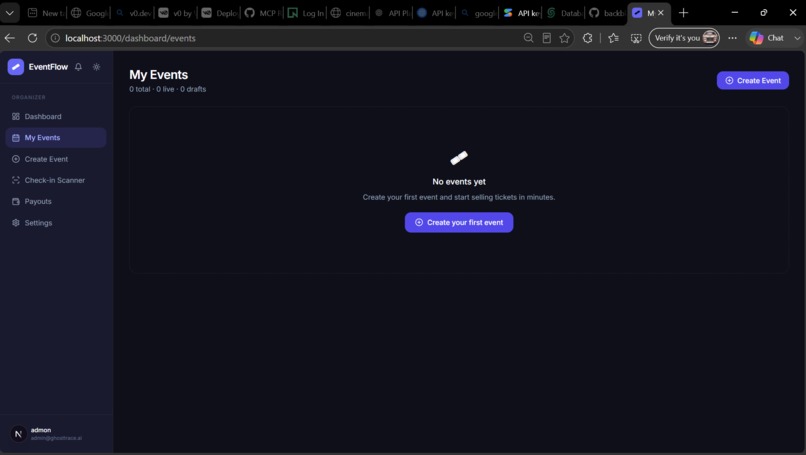Open Settings in the sidebar
Image resolution: width=806 pixels, height=455 pixels.
[56, 223]
